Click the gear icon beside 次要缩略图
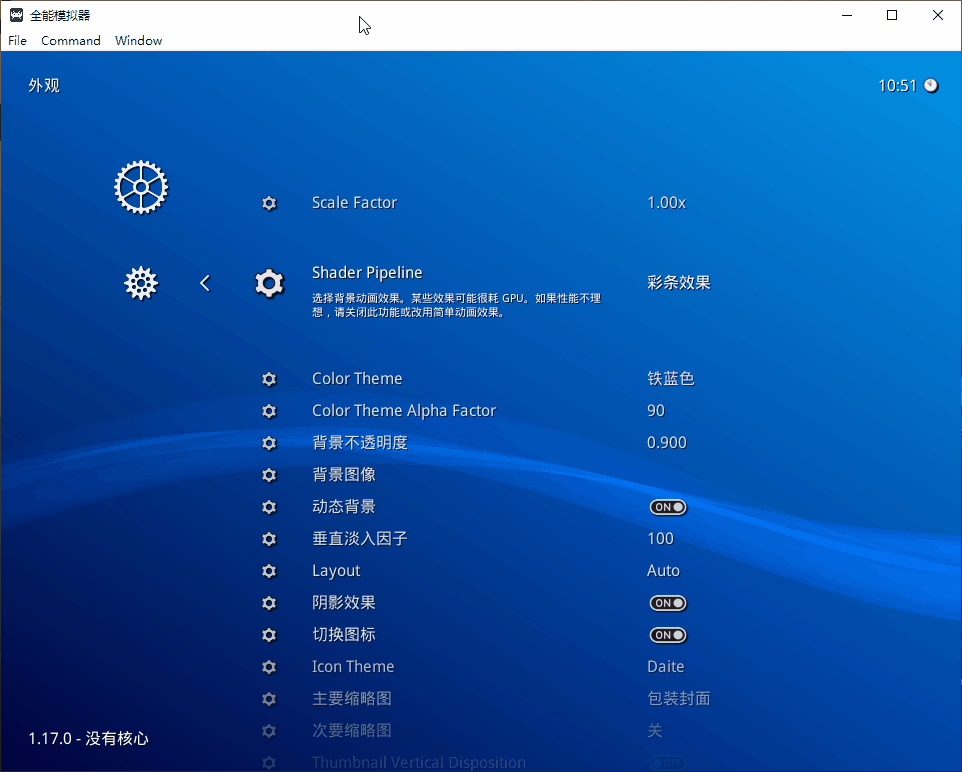Viewport: 962px width, 772px height. click(x=269, y=730)
